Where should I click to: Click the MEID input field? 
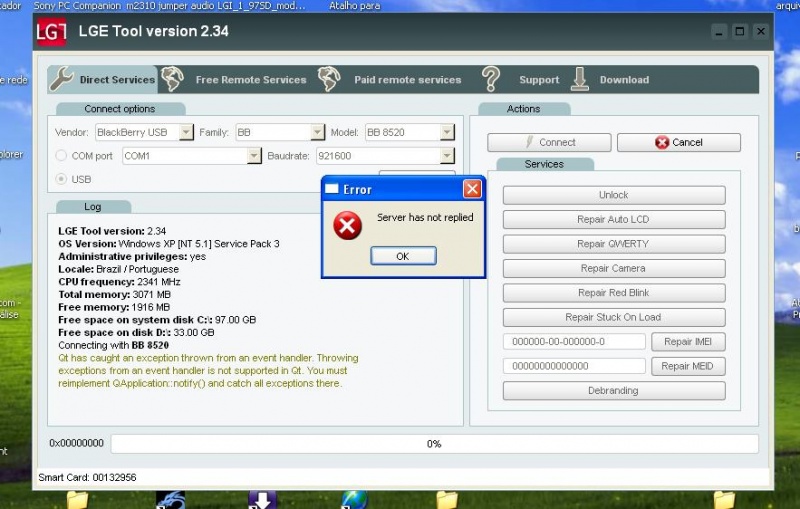pos(574,366)
